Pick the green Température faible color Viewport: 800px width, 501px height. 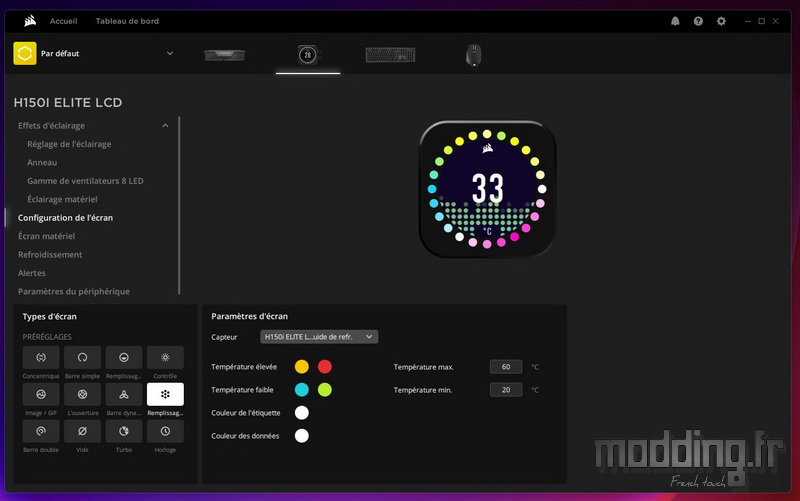pyautogui.click(x=324, y=390)
